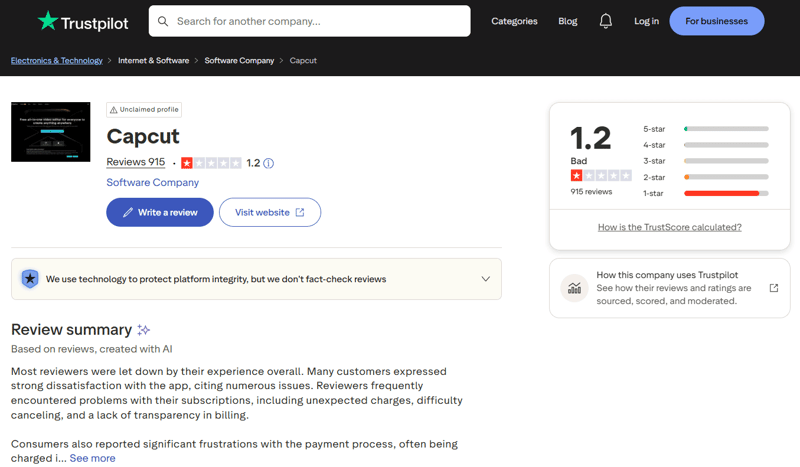
Task: Click the Capcut breadcrumb text
Action: click(303, 60)
